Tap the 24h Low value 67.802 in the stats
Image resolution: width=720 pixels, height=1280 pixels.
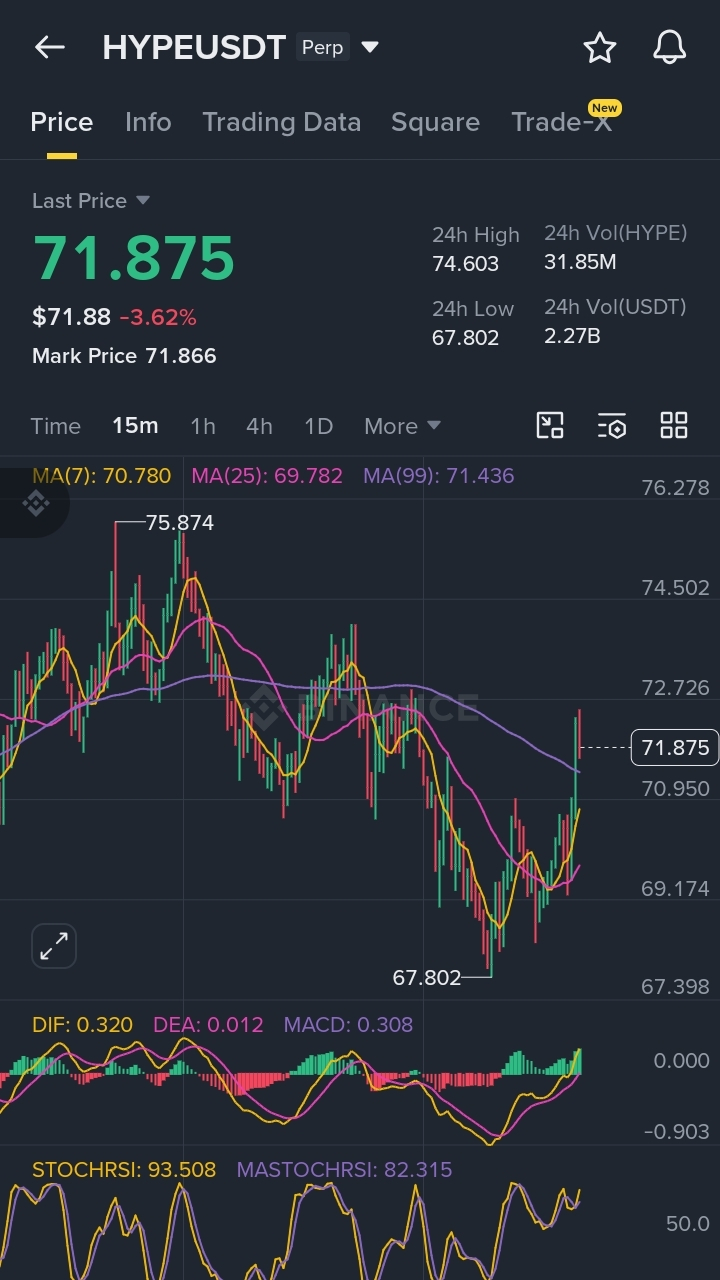coord(465,338)
